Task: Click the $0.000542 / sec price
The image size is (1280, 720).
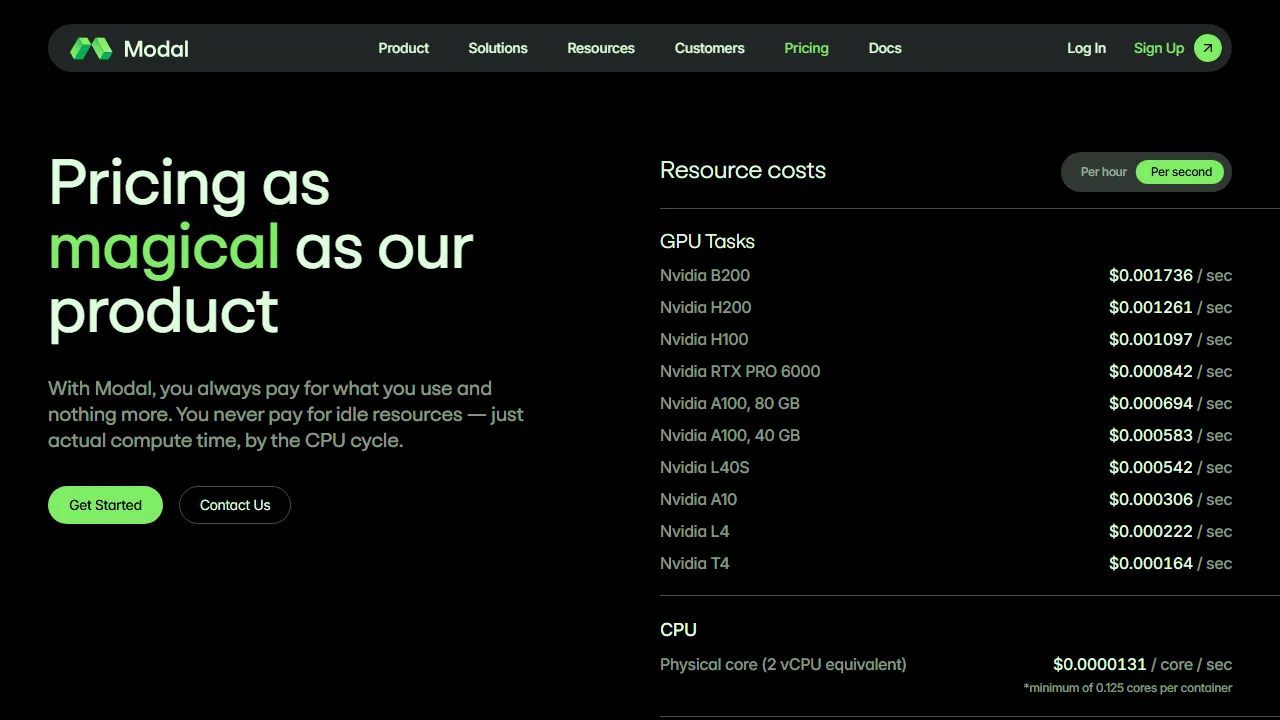Action: [1170, 467]
